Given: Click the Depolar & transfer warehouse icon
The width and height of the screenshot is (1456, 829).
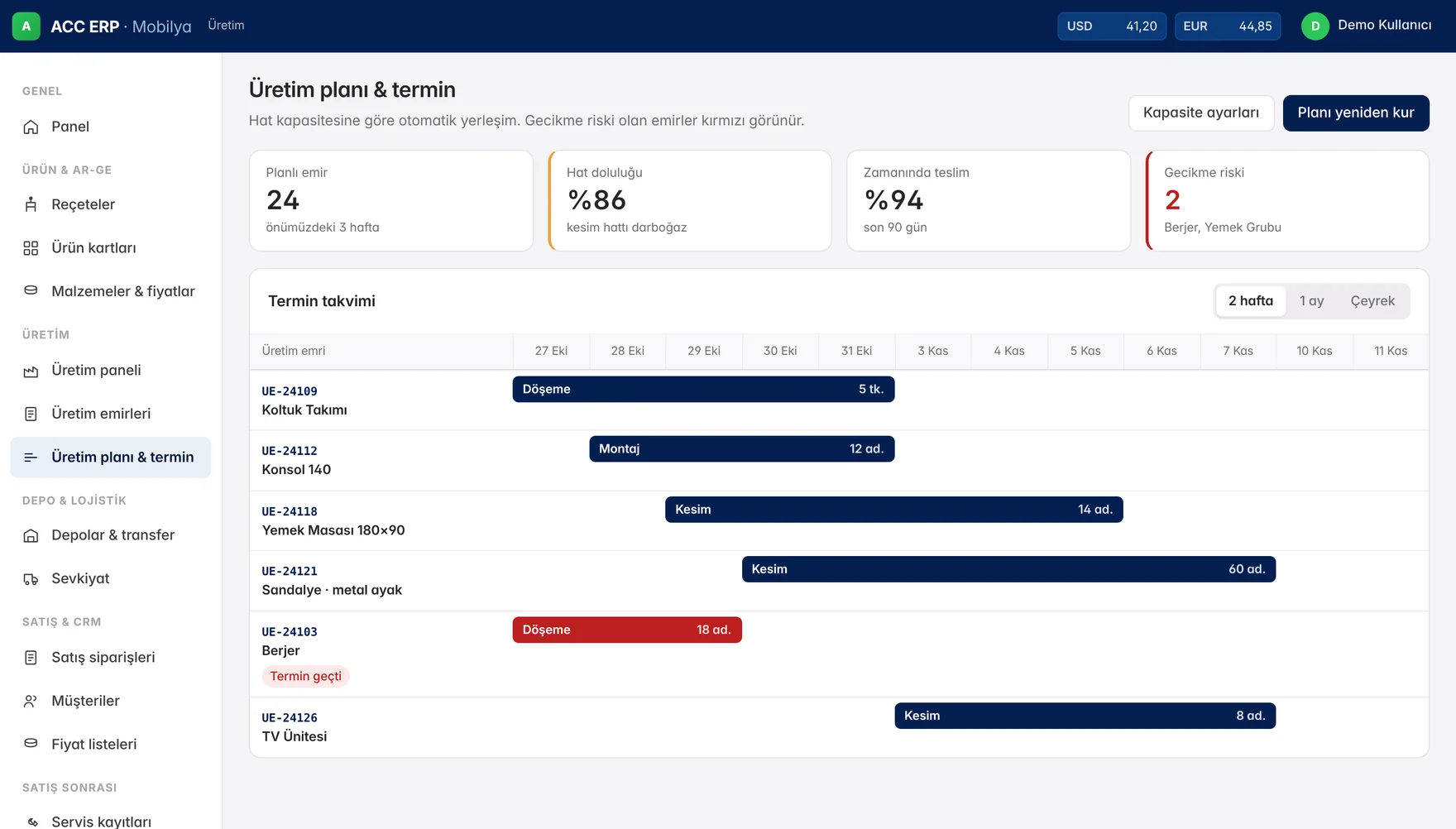Looking at the screenshot, I should pyautogui.click(x=31, y=535).
